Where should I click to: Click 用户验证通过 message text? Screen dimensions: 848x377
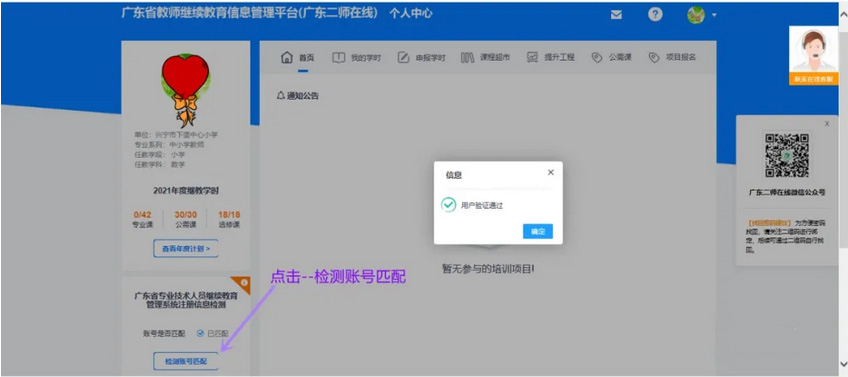482,206
